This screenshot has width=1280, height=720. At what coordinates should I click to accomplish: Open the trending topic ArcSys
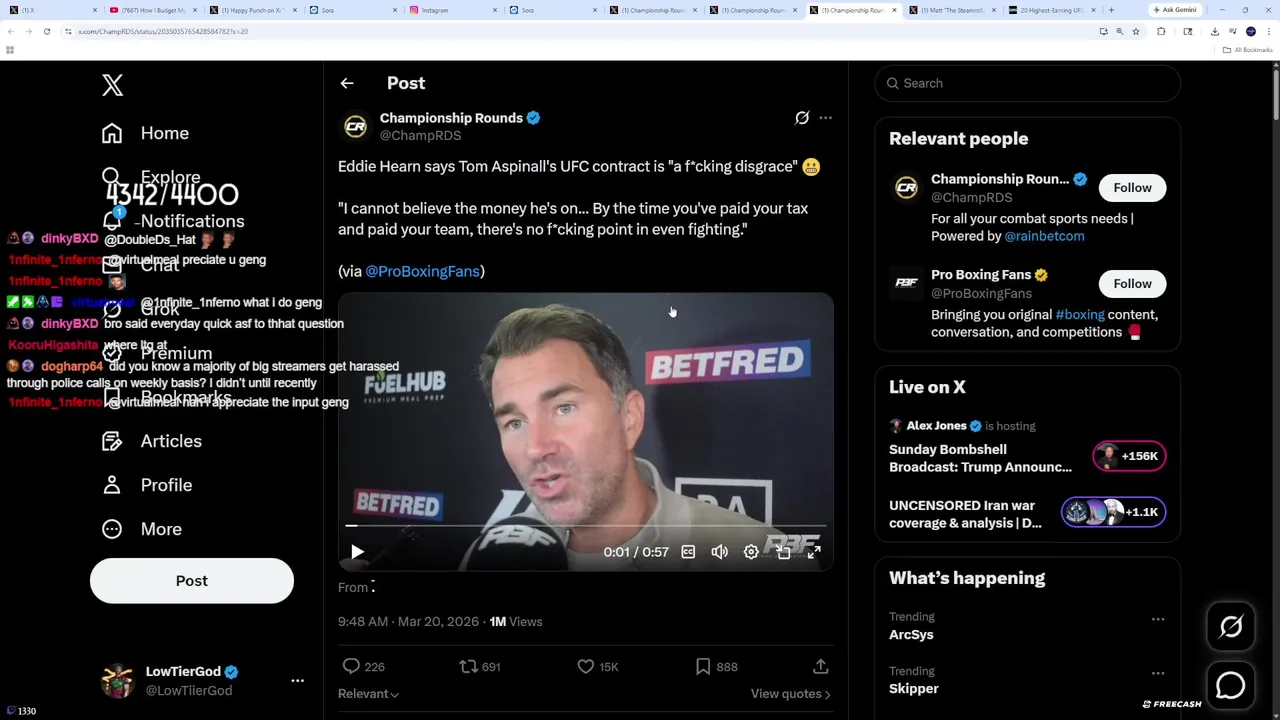(911, 635)
